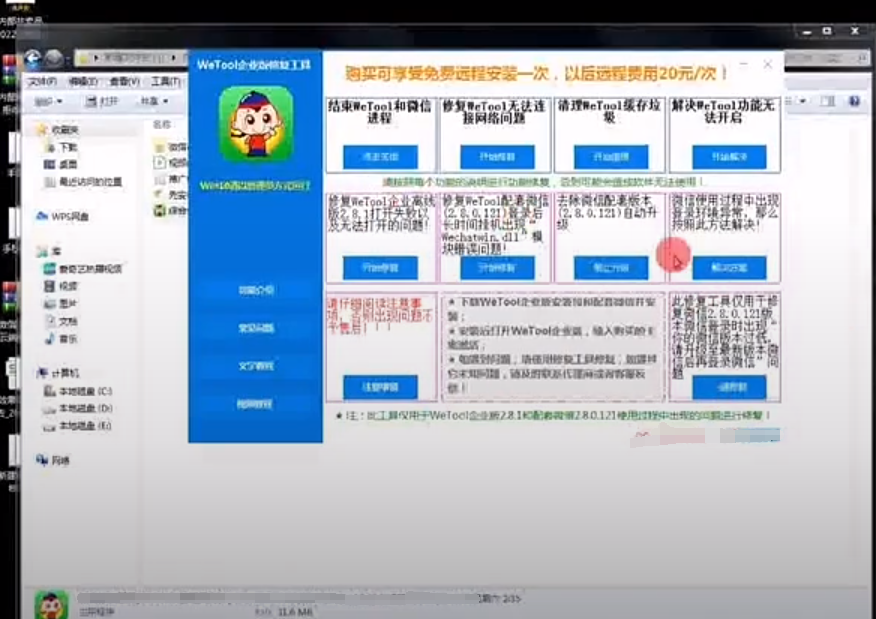Go forward in the Explorer window
The height and width of the screenshot is (619, 876).
click(54, 58)
